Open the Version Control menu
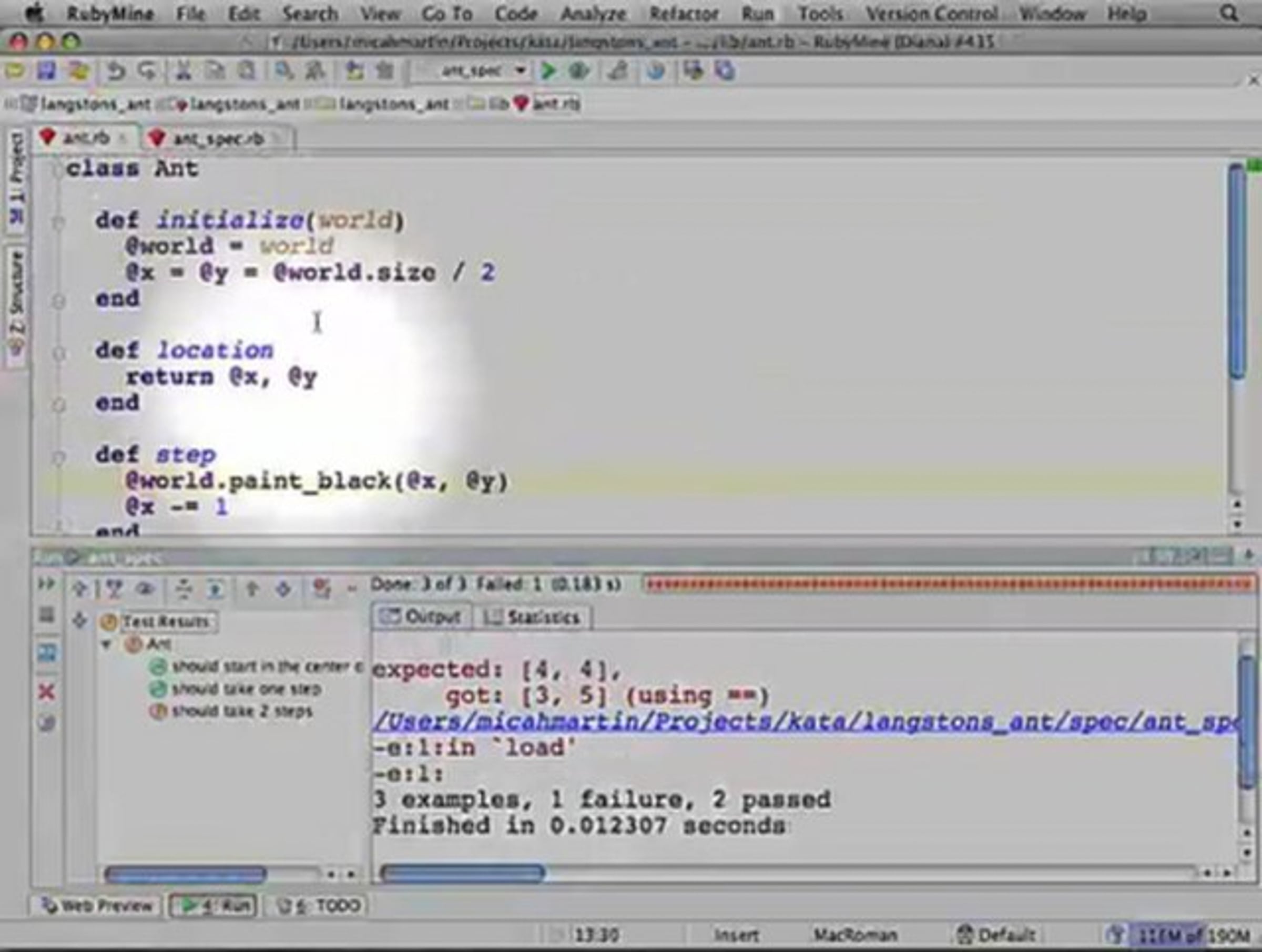 [x=932, y=13]
